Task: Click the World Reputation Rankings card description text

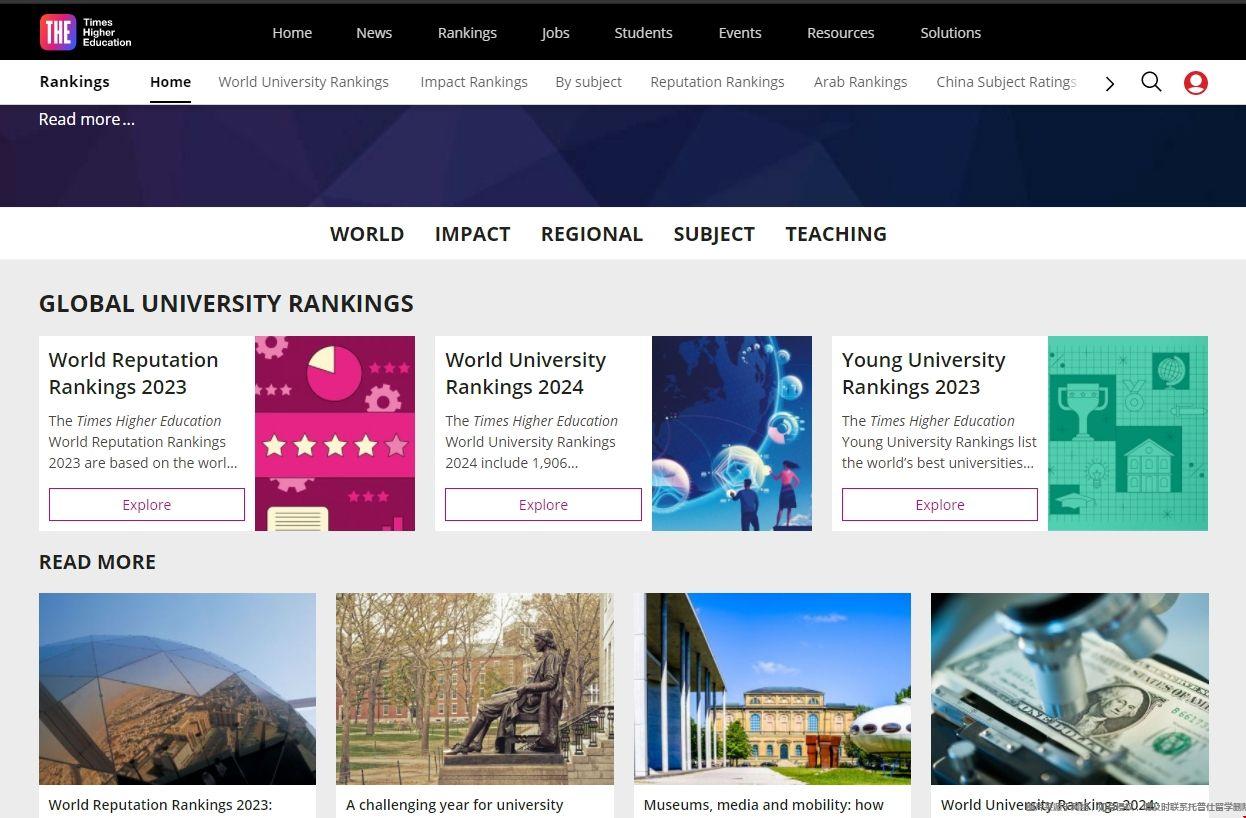Action: click(143, 442)
